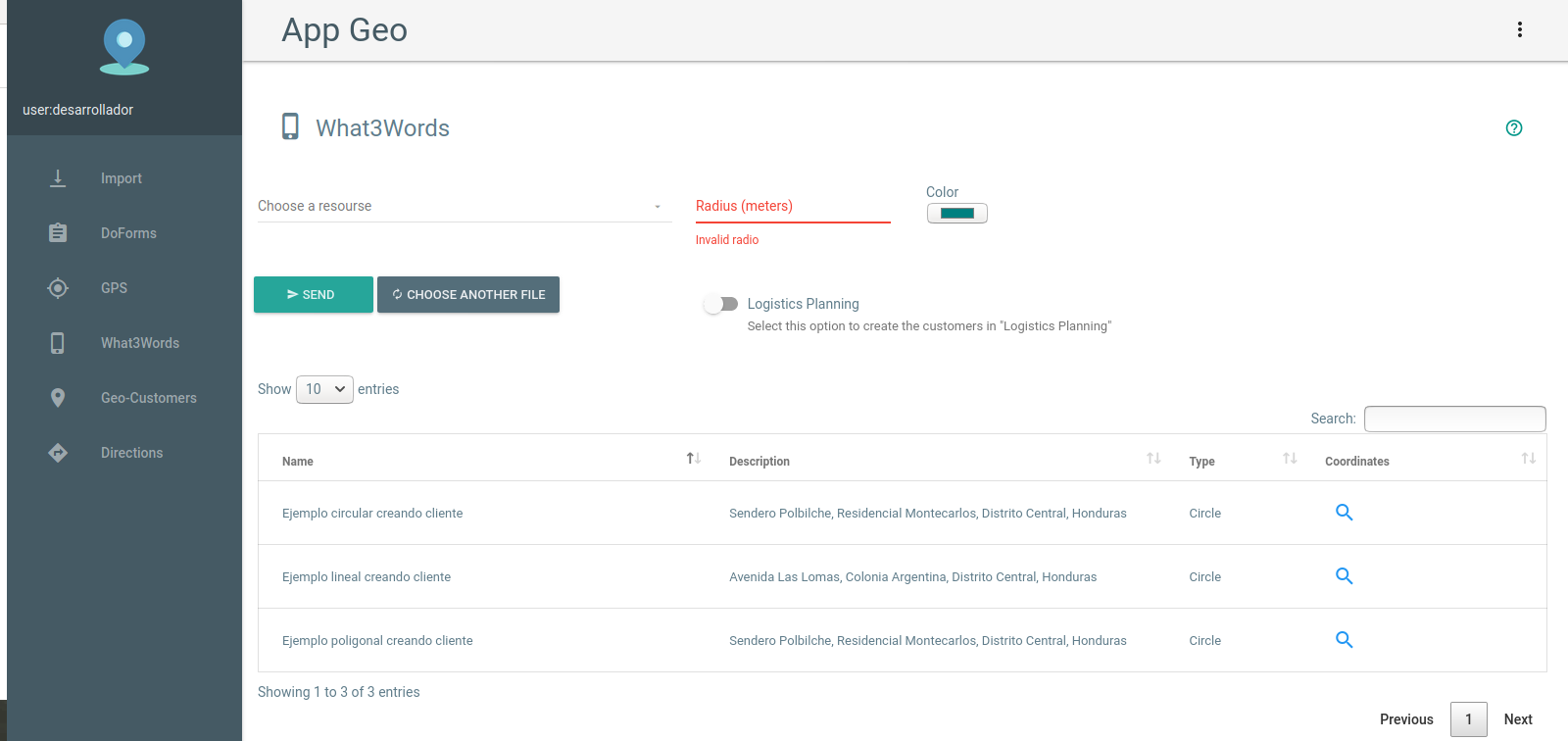The width and height of the screenshot is (1568, 741).
Task: Sort table by Description column arrows
Action: coord(1153,459)
